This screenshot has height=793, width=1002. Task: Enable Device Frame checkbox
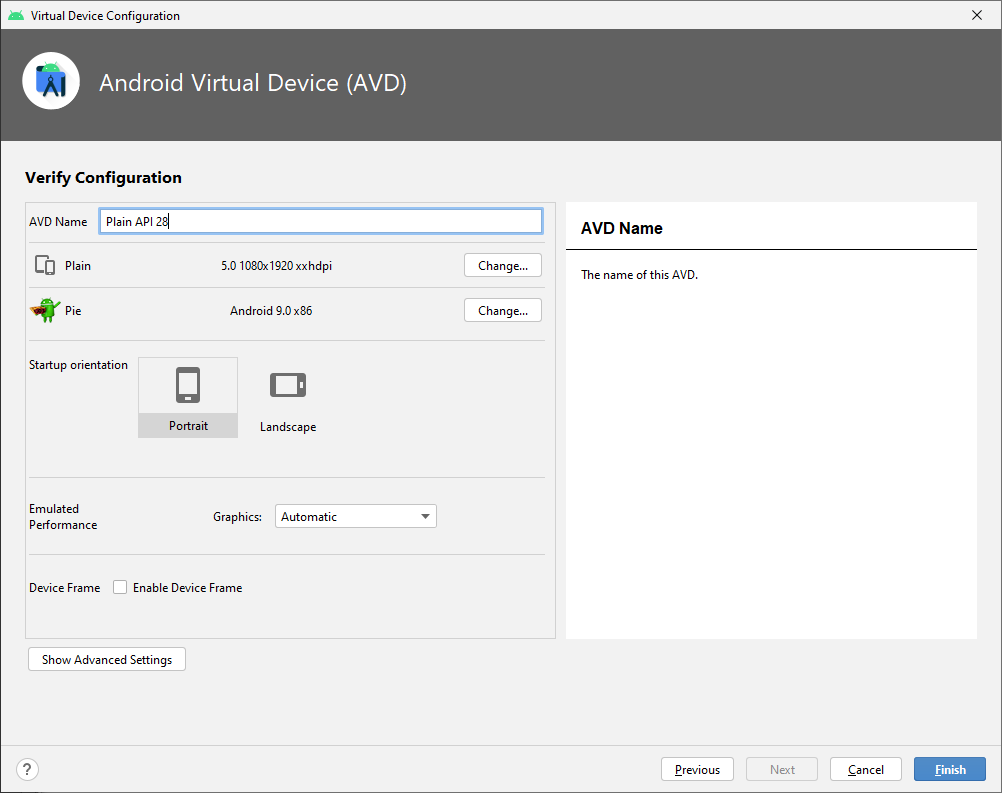pyautogui.click(x=119, y=587)
